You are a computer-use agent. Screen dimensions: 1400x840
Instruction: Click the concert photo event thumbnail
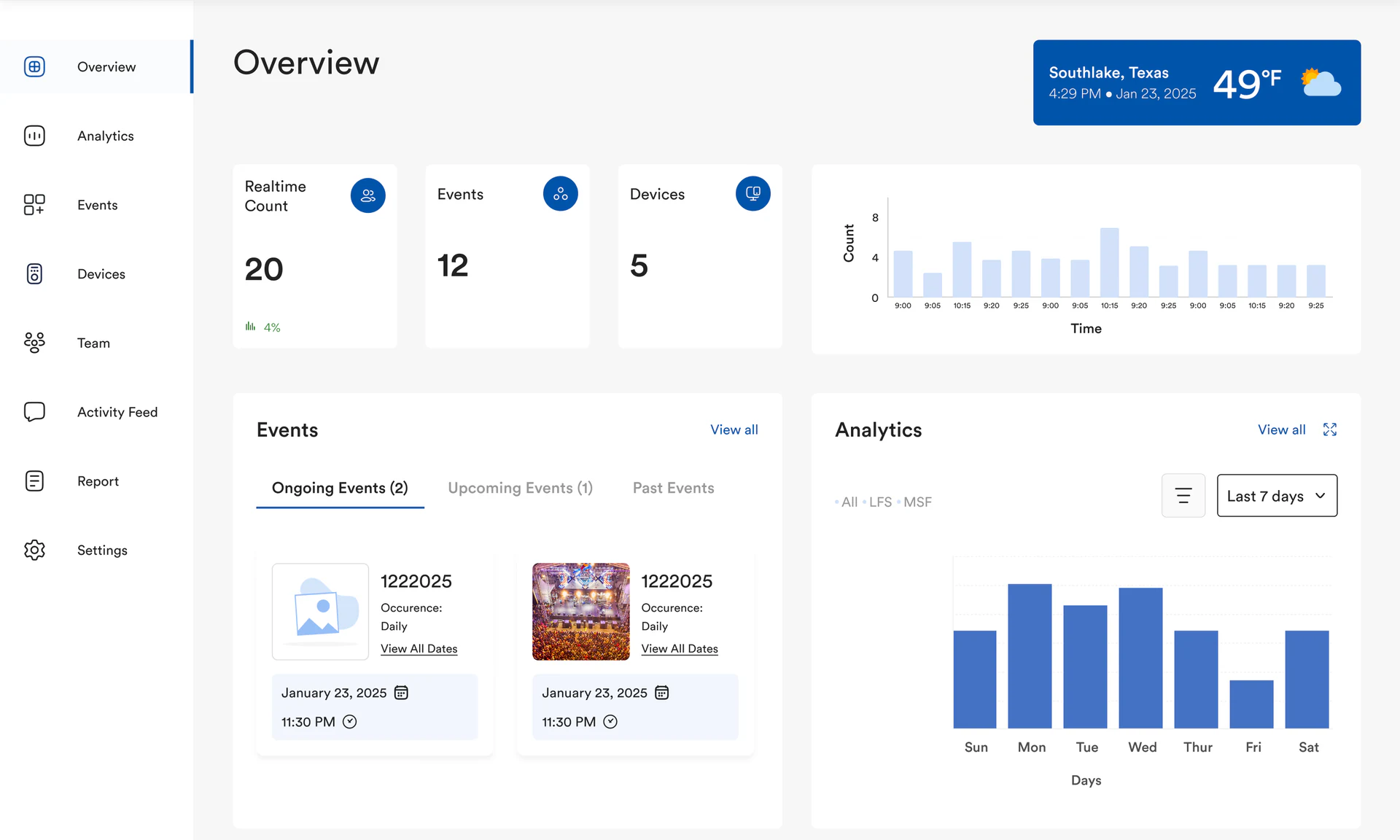tap(581, 612)
